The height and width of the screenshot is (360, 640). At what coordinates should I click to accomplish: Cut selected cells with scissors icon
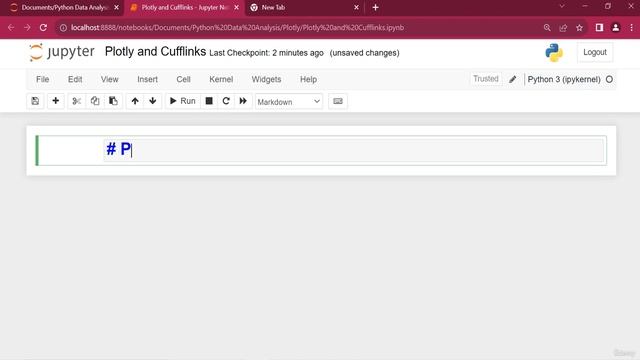point(76,101)
